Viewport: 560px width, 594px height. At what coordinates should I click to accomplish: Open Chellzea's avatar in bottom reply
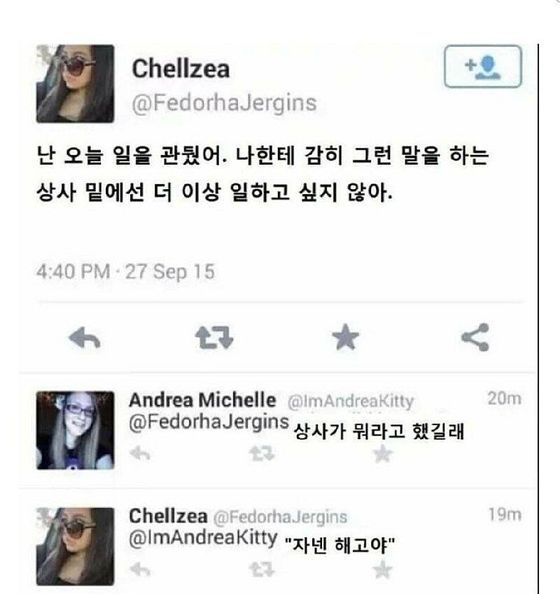pos(75,547)
